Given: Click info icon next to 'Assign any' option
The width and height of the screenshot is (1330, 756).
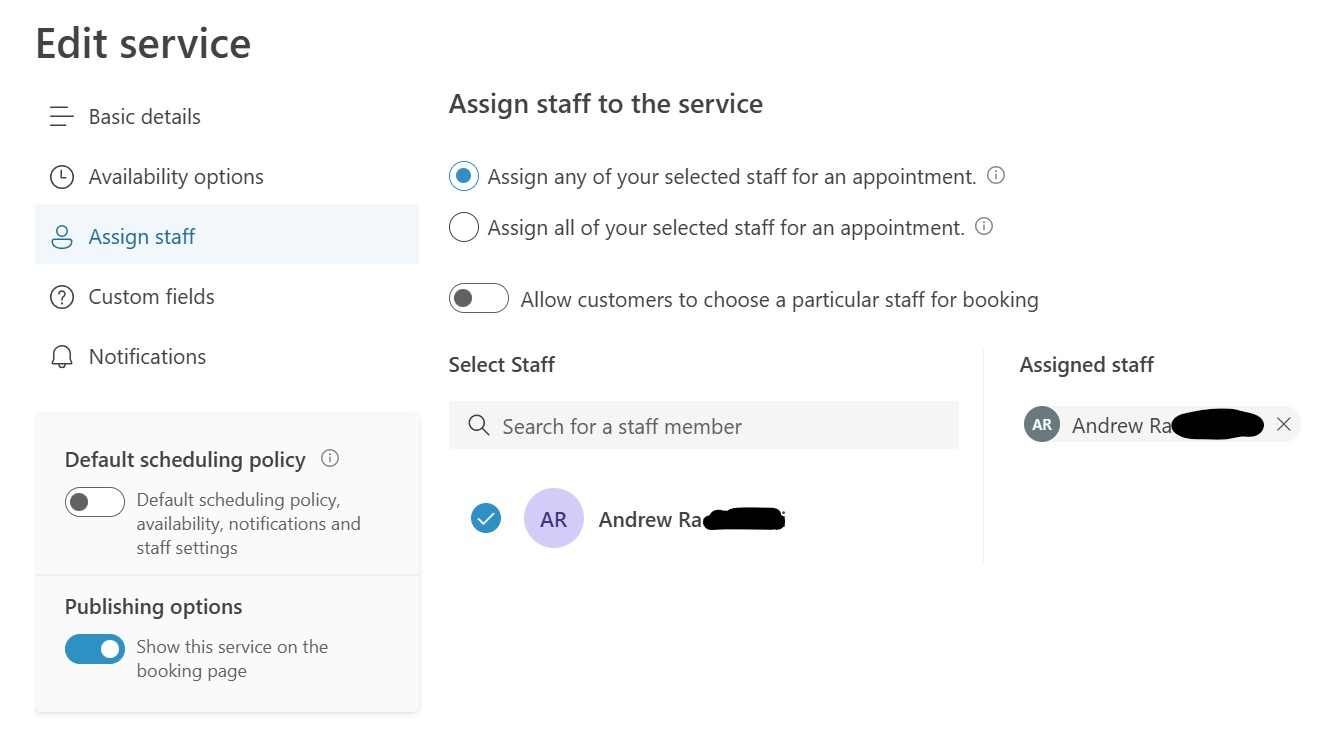Looking at the screenshot, I should [x=996, y=176].
